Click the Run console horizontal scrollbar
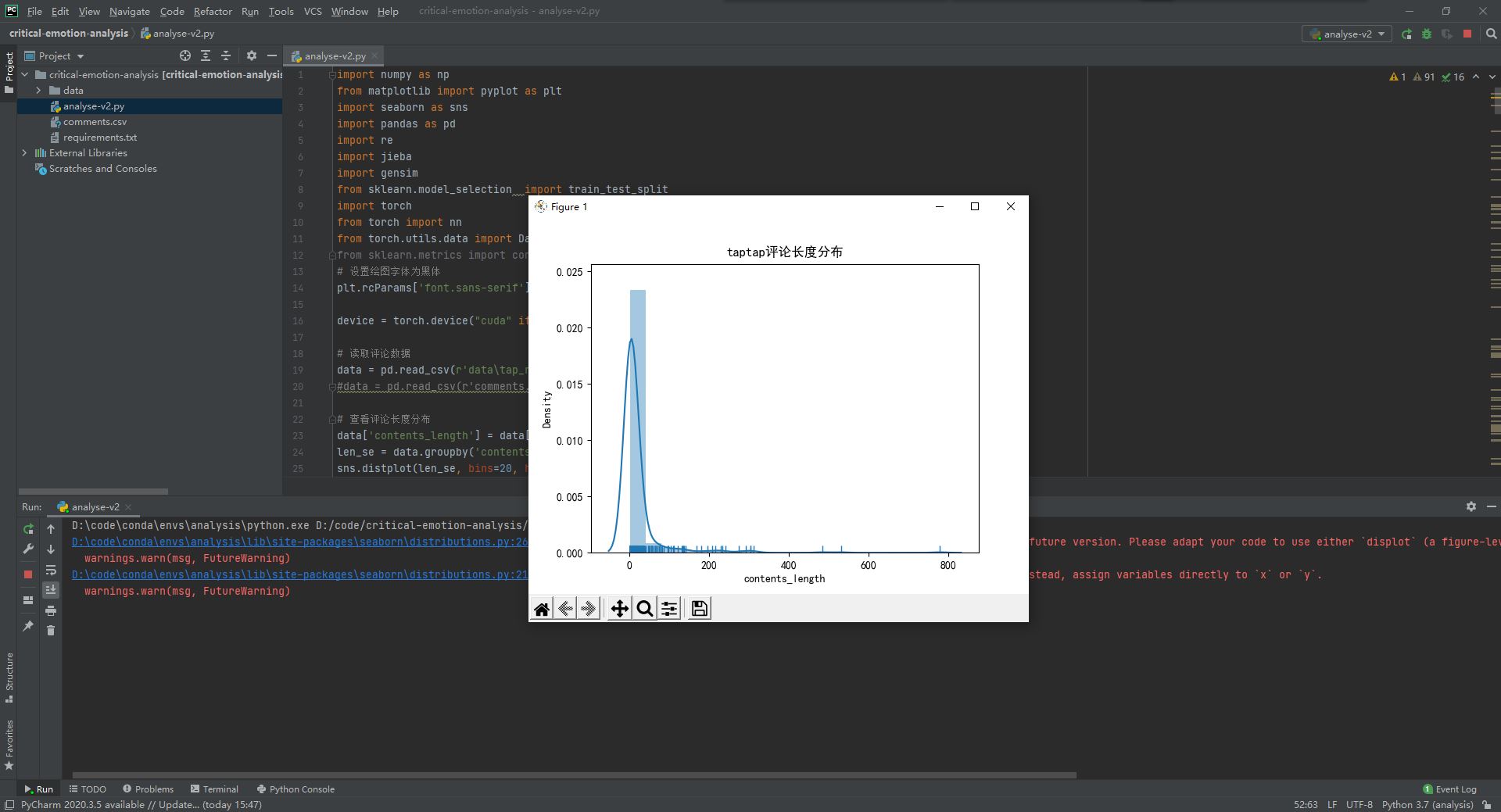This screenshot has width=1501, height=812. click(x=574, y=775)
